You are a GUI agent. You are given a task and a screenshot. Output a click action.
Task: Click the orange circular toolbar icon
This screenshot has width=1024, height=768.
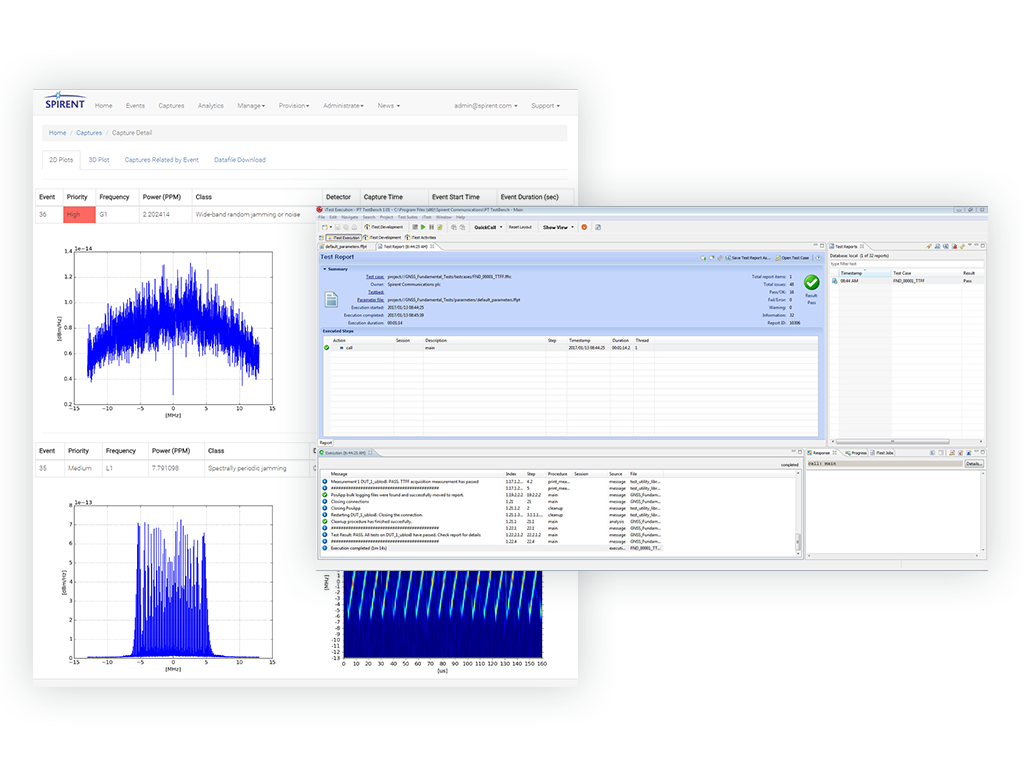tap(584, 227)
